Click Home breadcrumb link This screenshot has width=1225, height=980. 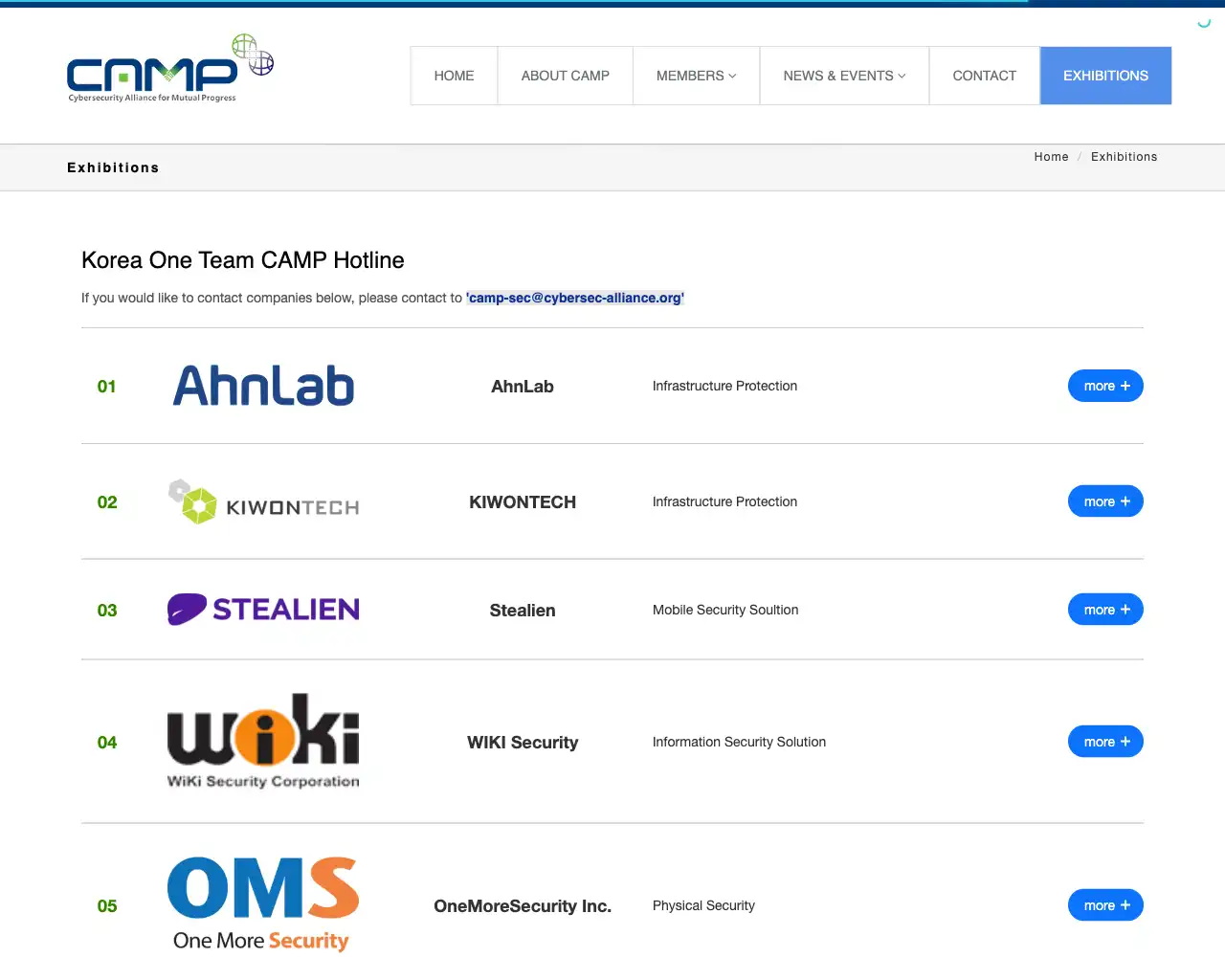(1051, 157)
